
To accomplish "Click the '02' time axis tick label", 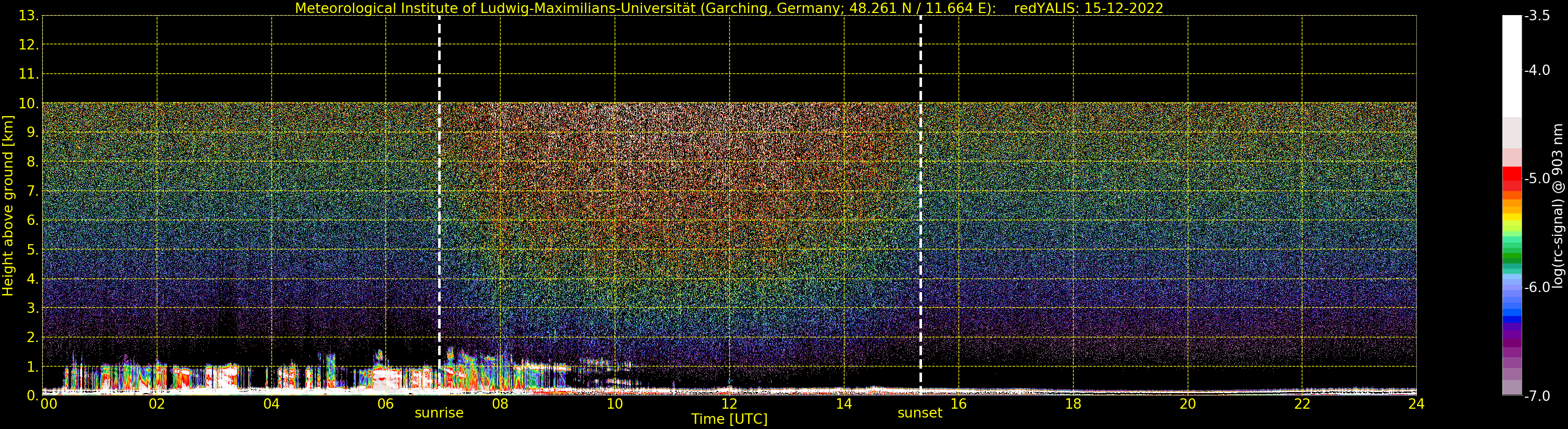I will click(x=157, y=404).
